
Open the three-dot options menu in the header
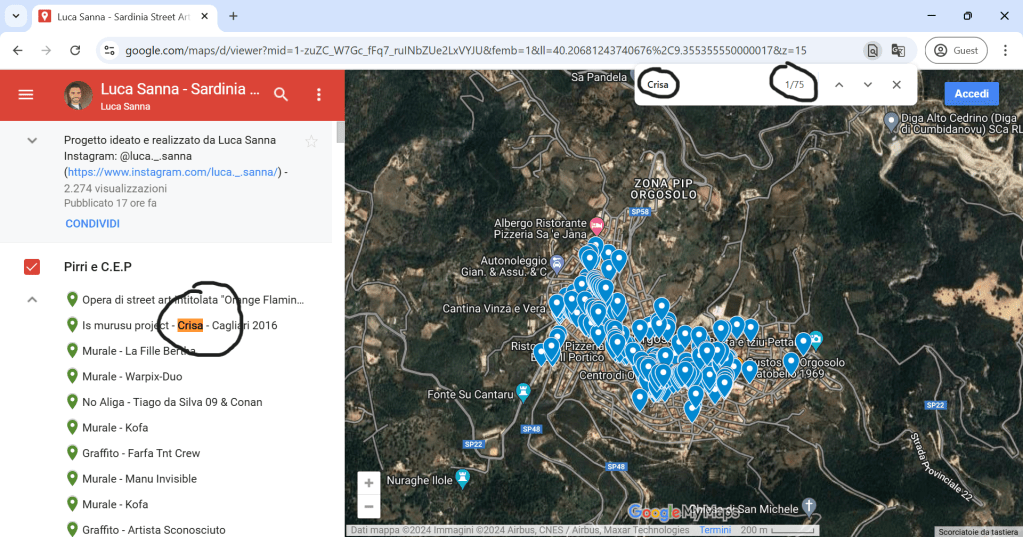319,94
